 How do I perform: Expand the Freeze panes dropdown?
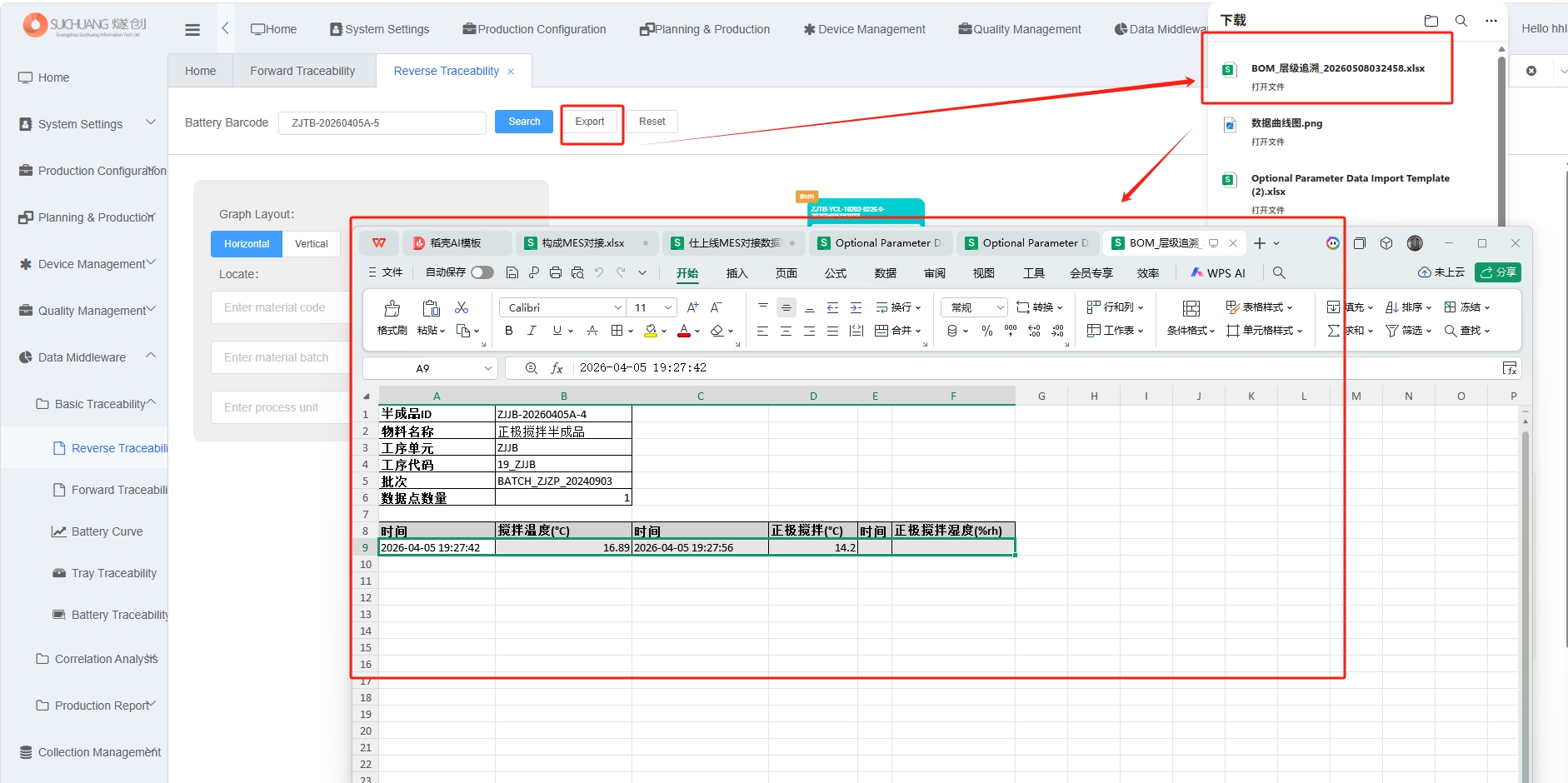1487,308
